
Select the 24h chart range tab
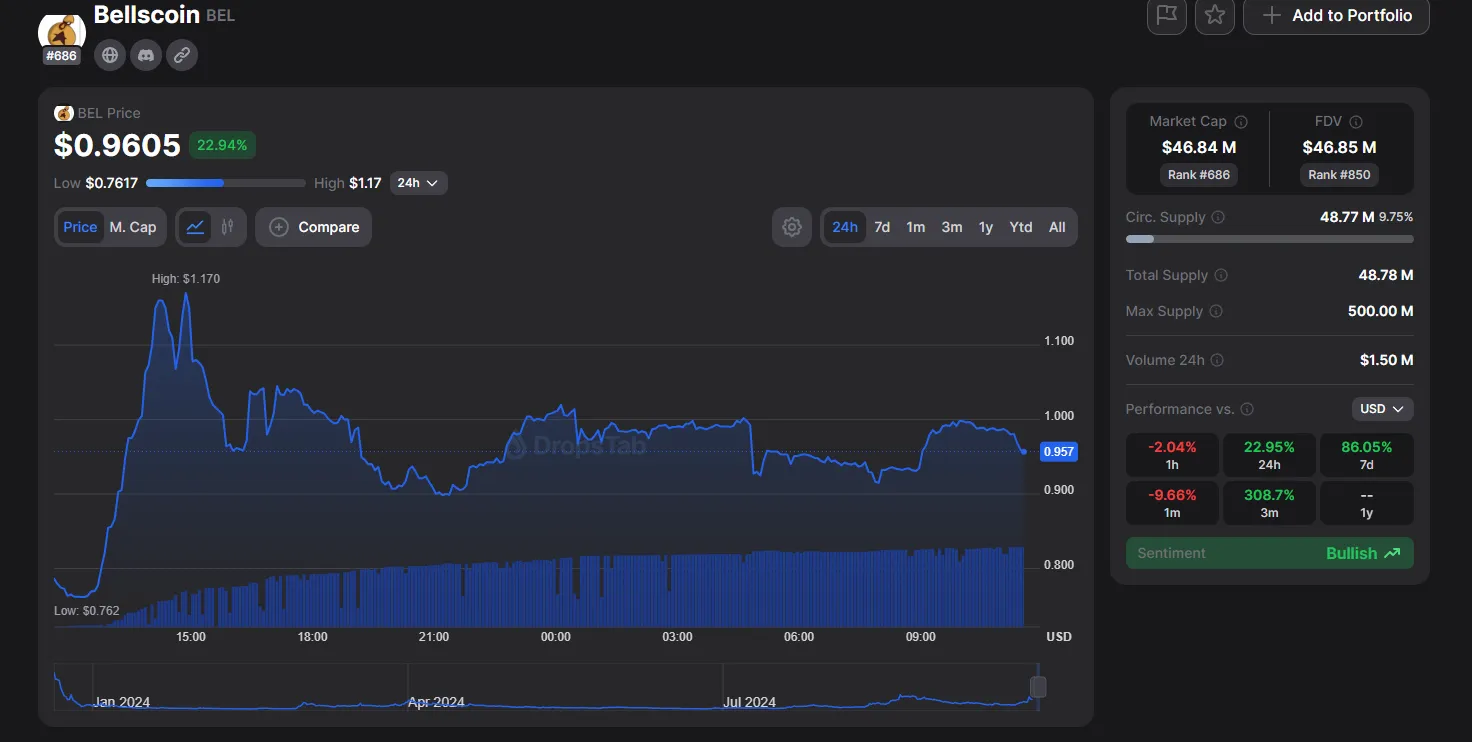tap(845, 227)
